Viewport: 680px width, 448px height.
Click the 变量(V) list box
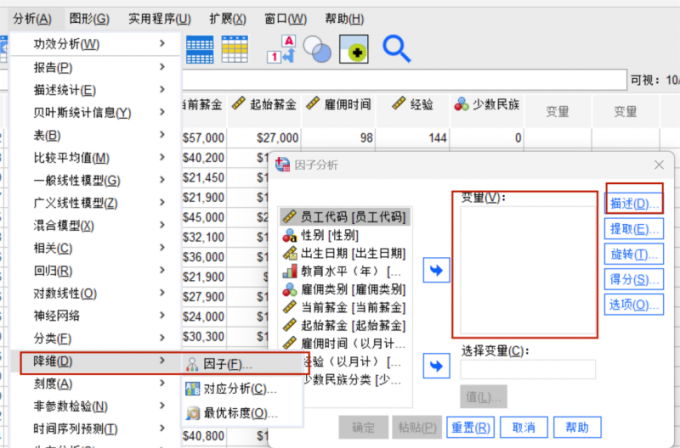(x=528, y=270)
